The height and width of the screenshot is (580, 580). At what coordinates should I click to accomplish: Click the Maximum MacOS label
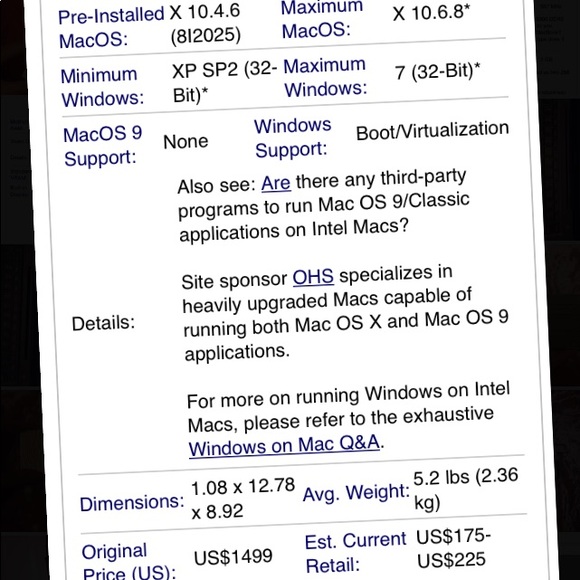coord(322,19)
